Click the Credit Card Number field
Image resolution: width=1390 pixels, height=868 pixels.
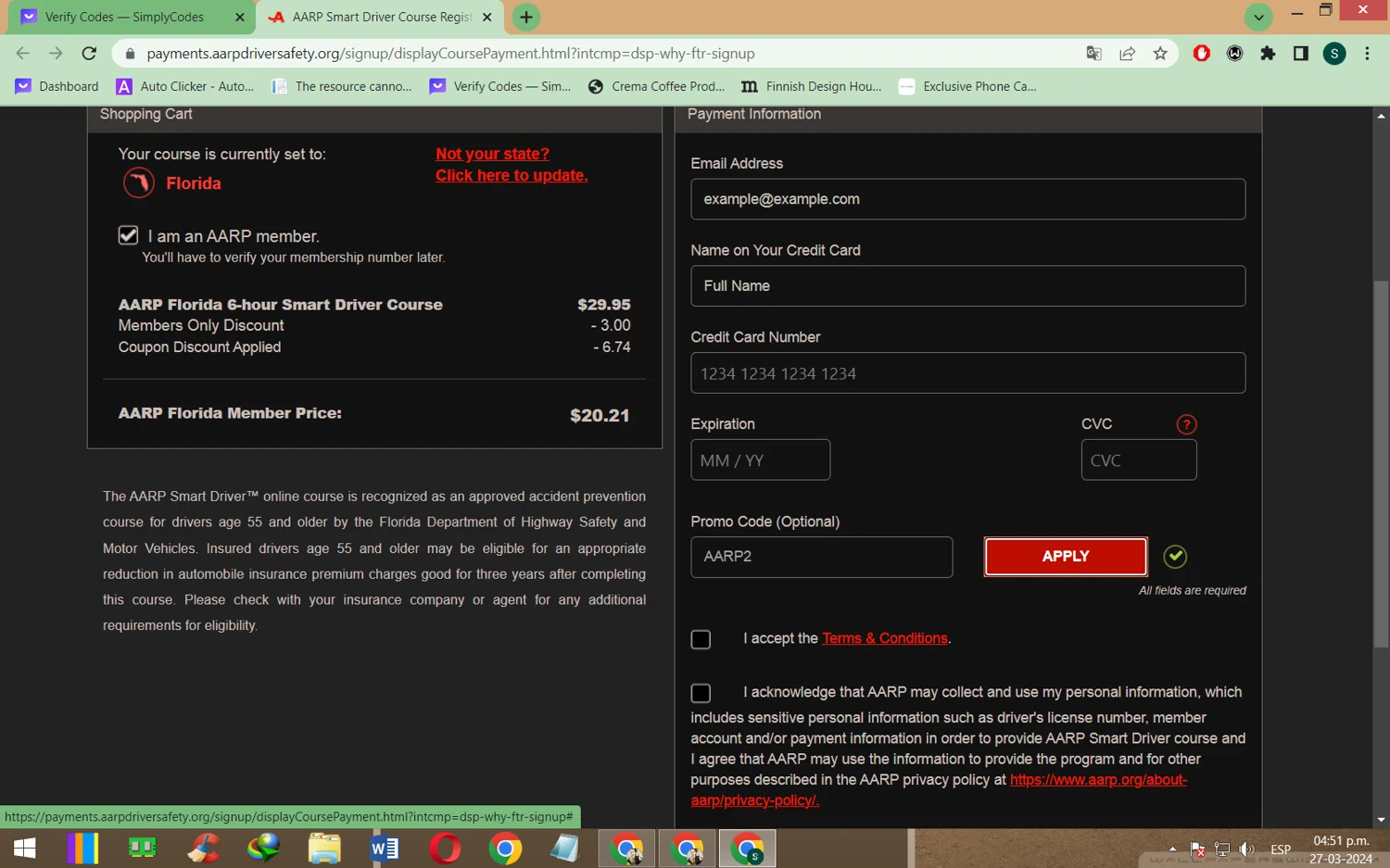(967, 373)
